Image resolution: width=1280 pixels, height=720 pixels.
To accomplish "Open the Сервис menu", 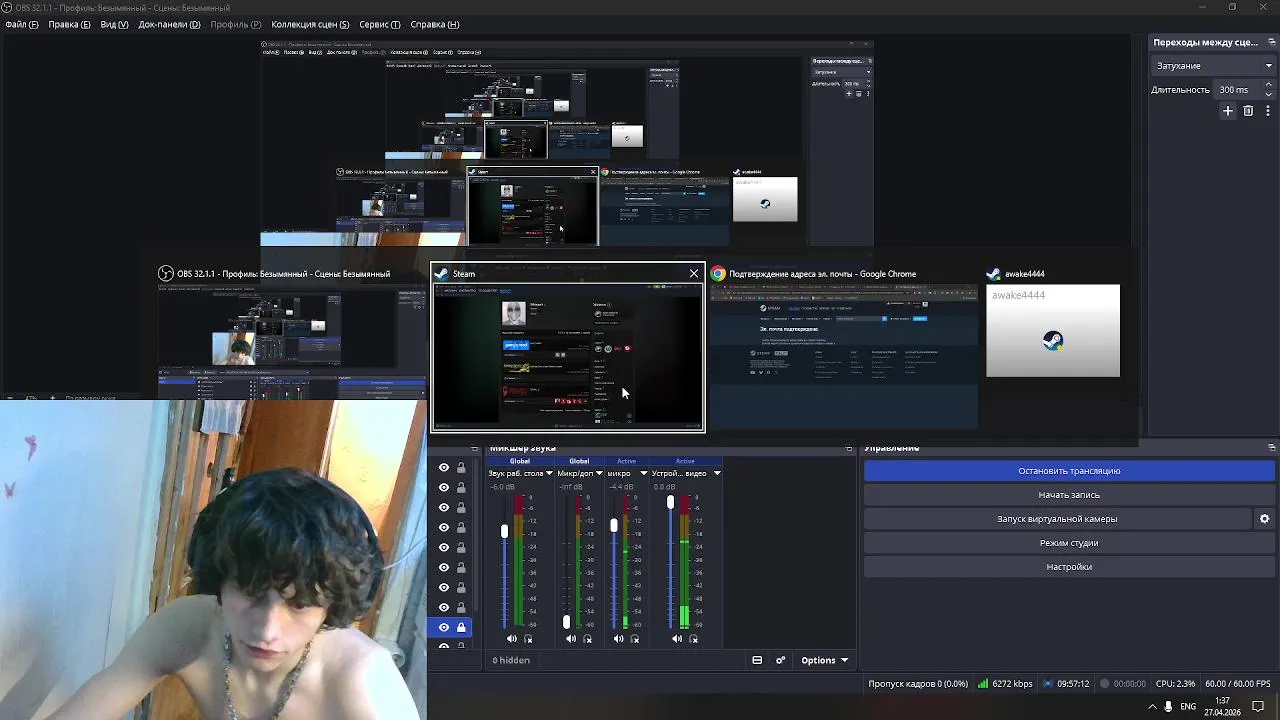I will coord(380,24).
